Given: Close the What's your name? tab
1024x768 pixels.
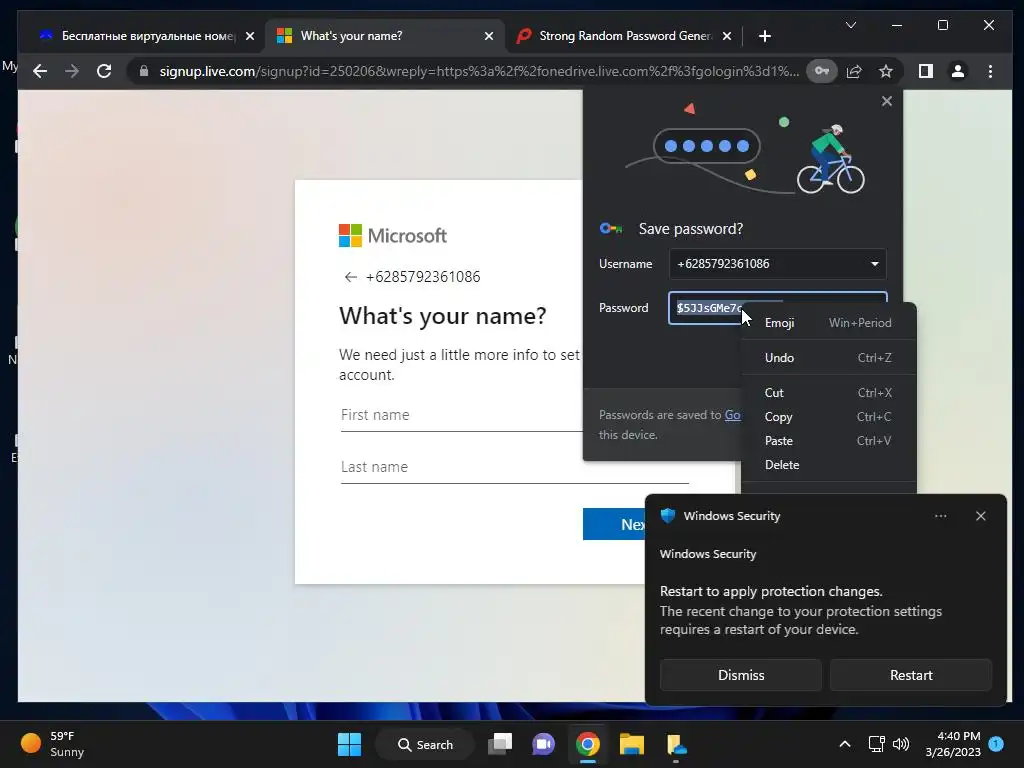Looking at the screenshot, I should pos(488,36).
